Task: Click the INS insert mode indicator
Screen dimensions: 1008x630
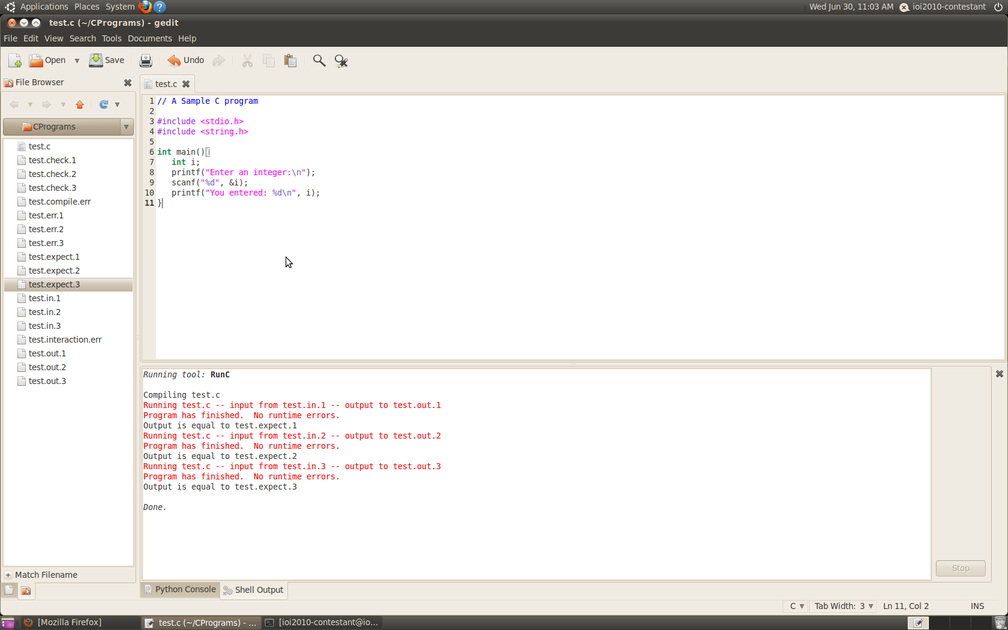Action: pos(977,606)
